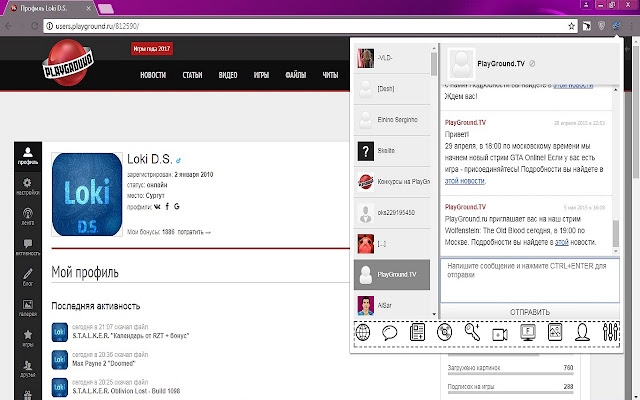Click the Игры года 2017 red button
Screen dimensions: 640x400
click(x=152, y=49)
